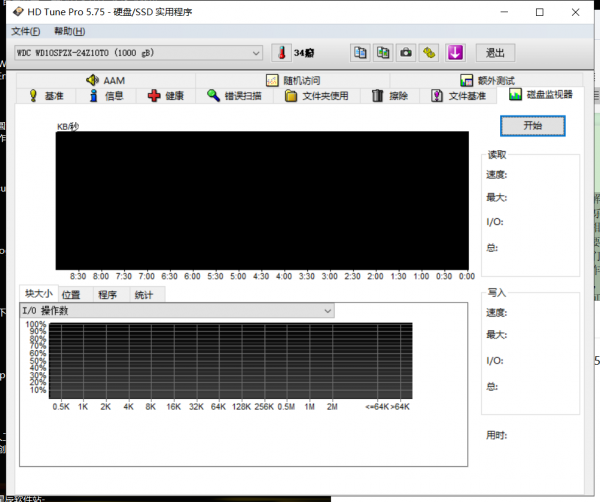The width and height of the screenshot is (600, 502).
Task: Click the 0:00 time axis label
Action: click(467, 276)
